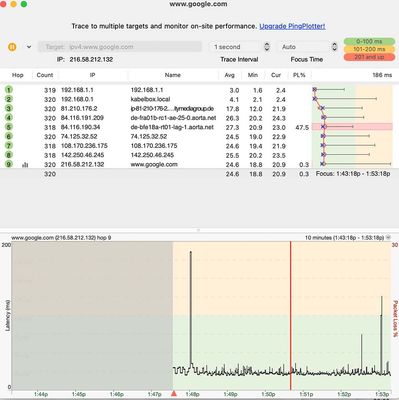Click the red 201 and up legend swatch
The width and height of the screenshot is (399, 400).
(x=369, y=57)
